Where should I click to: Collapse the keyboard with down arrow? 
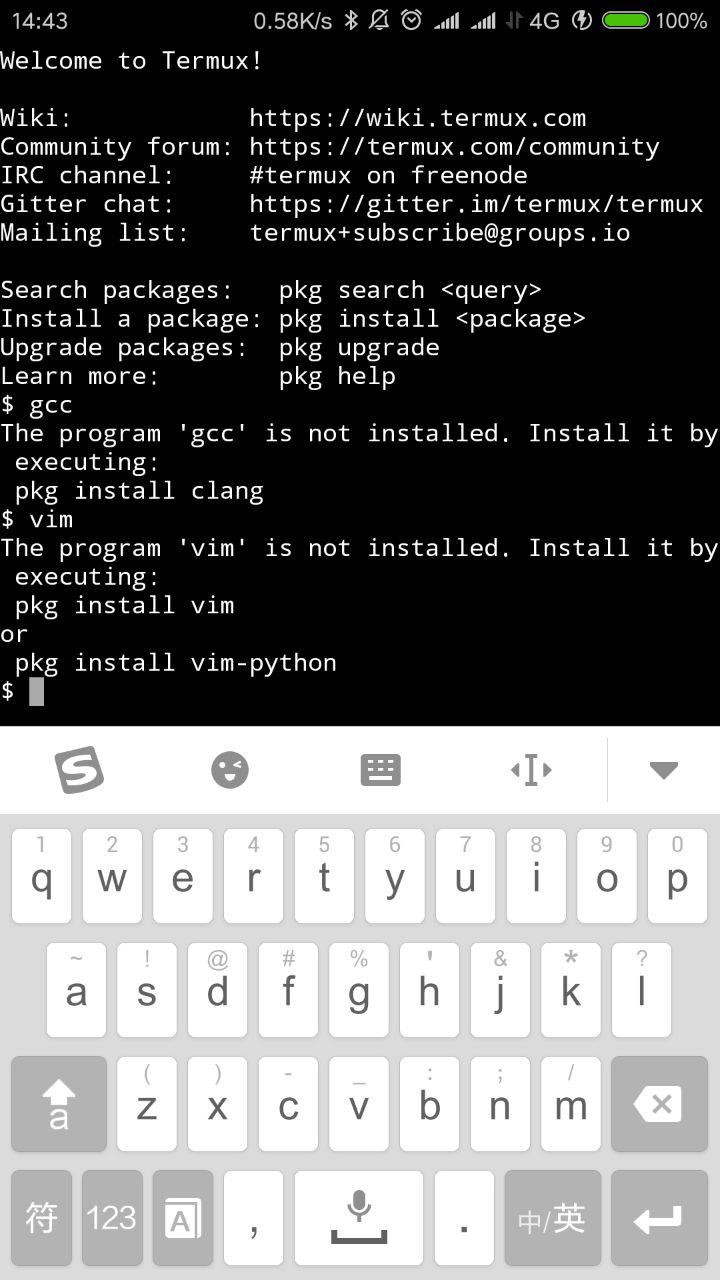point(664,770)
